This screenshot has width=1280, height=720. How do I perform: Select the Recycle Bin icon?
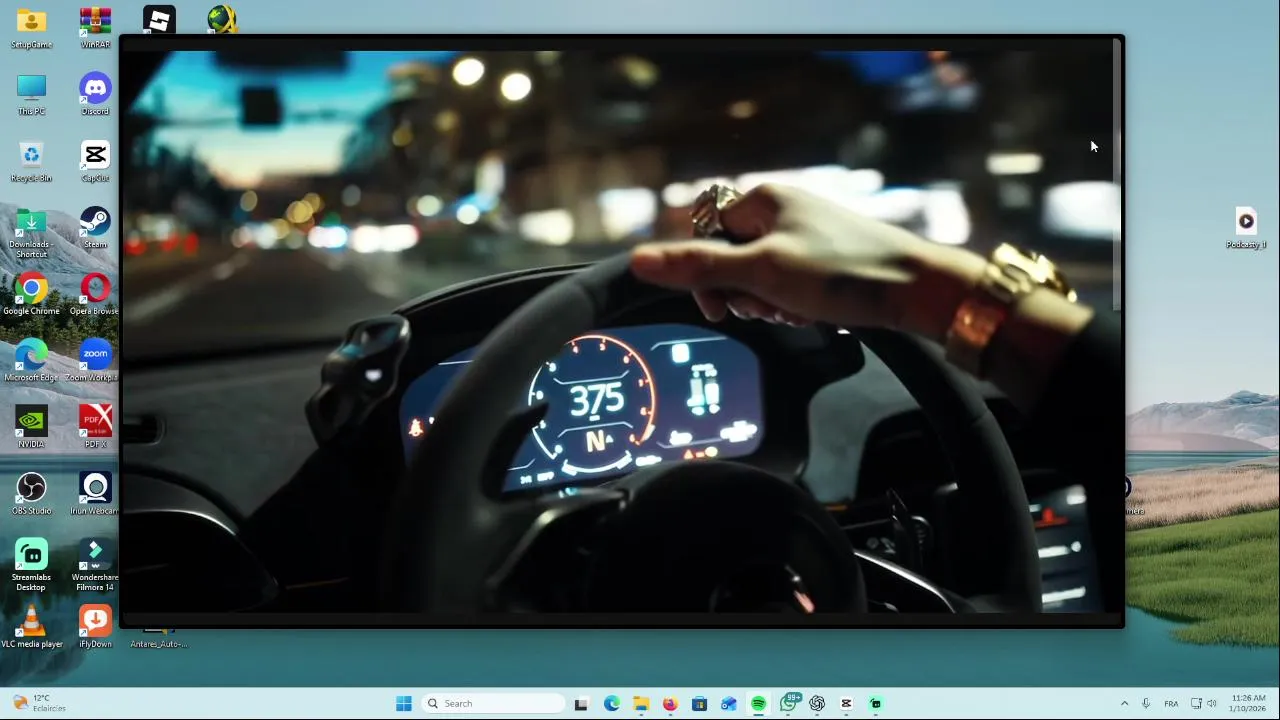pos(31,161)
